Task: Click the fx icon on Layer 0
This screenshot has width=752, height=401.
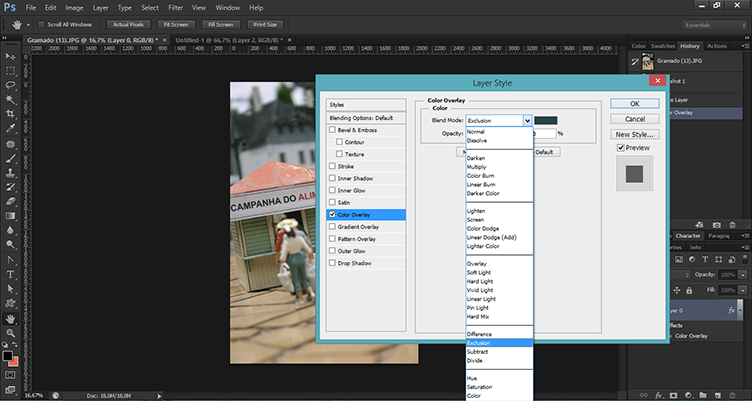Action: (x=731, y=310)
